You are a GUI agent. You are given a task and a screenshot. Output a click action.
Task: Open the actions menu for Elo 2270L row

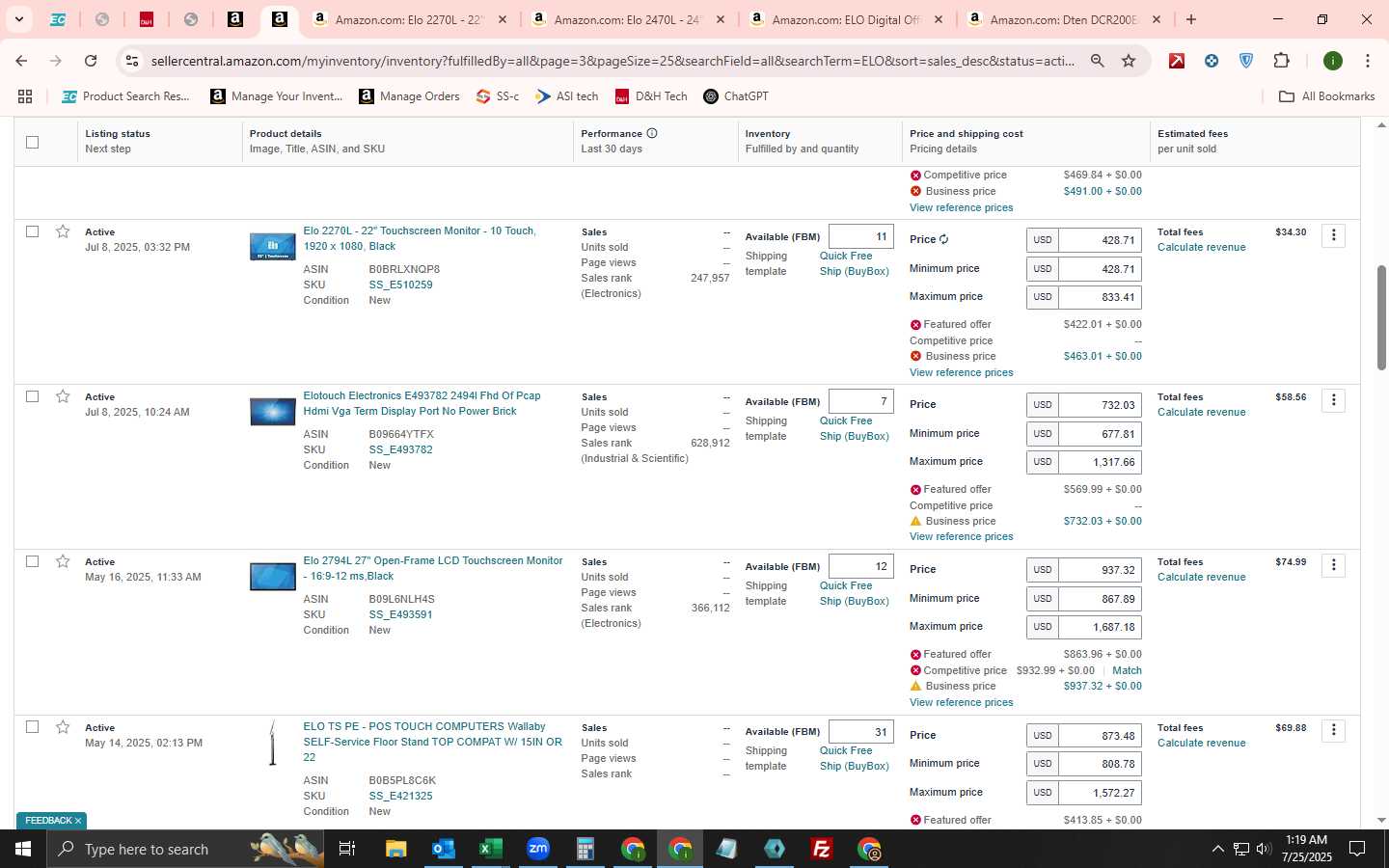click(x=1333, y=235)
